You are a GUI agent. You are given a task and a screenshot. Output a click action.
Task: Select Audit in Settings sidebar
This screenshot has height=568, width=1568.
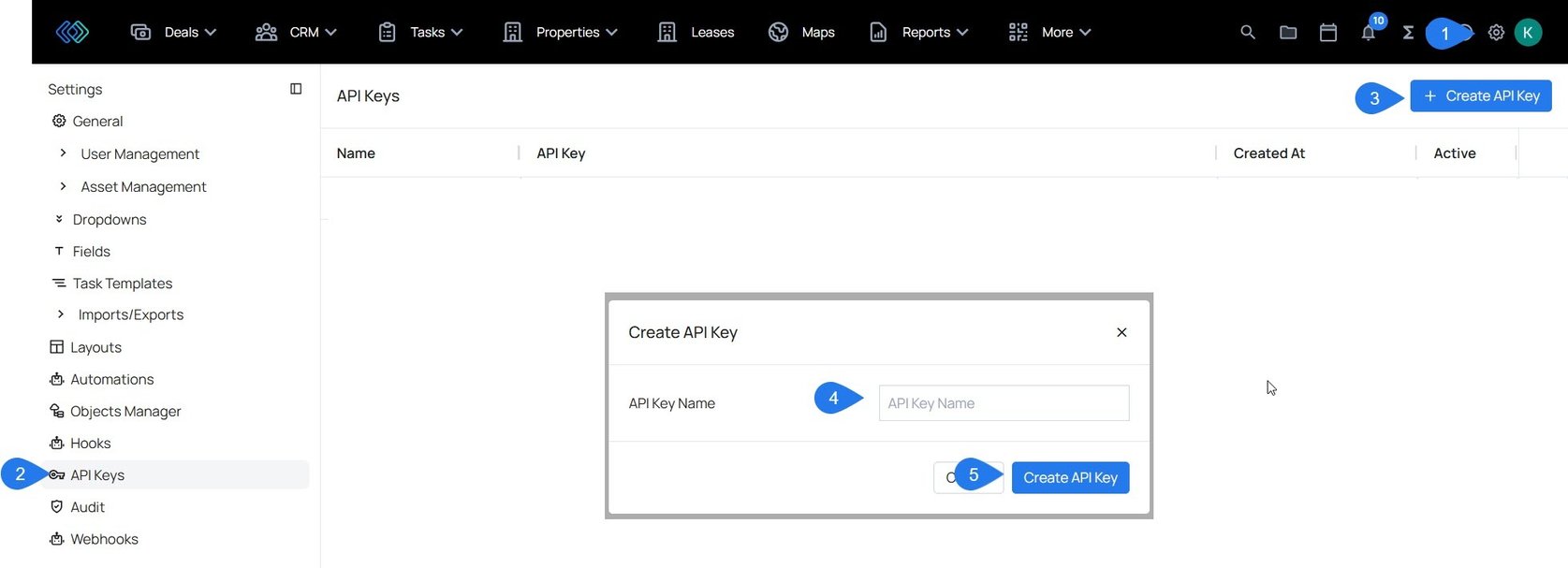[88, 506]
